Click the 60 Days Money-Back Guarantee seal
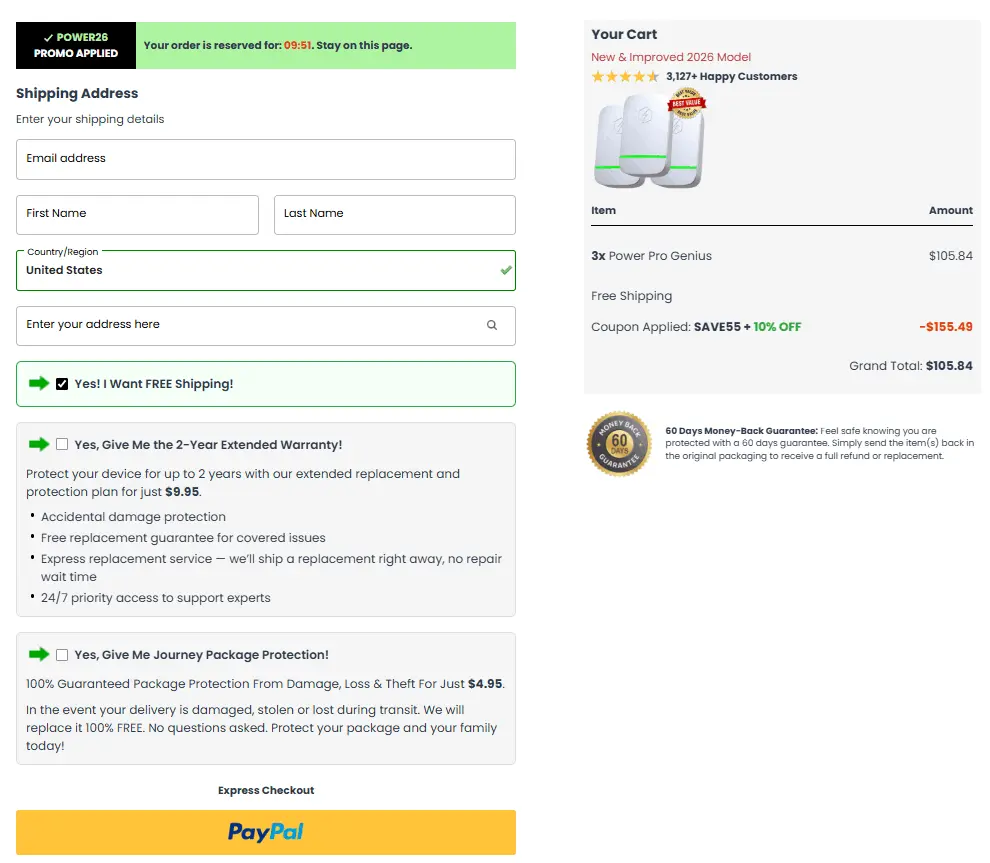This screenshot has width=990, height=863. click(x=618, y=443)
